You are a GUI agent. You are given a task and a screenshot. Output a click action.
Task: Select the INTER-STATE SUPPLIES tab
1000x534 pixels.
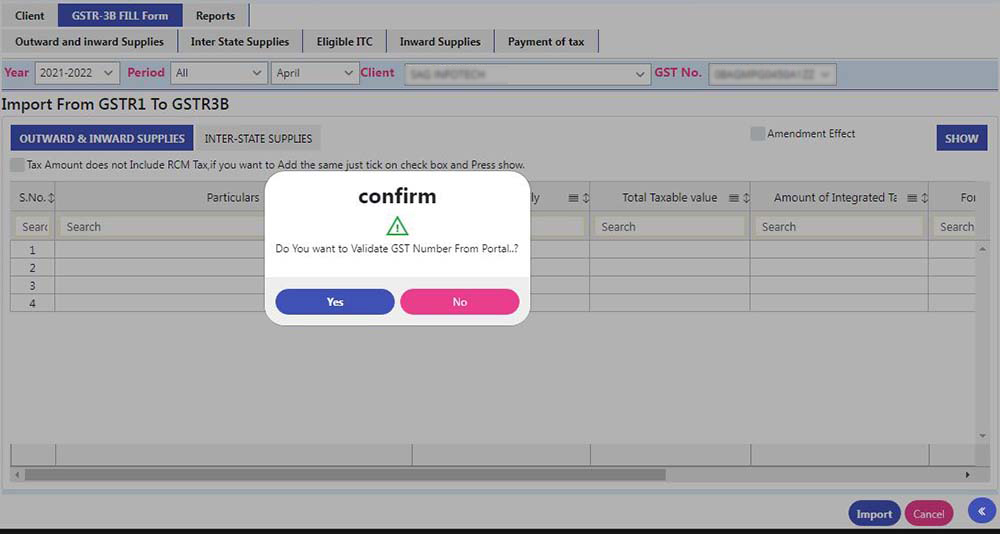pos(258,139)
